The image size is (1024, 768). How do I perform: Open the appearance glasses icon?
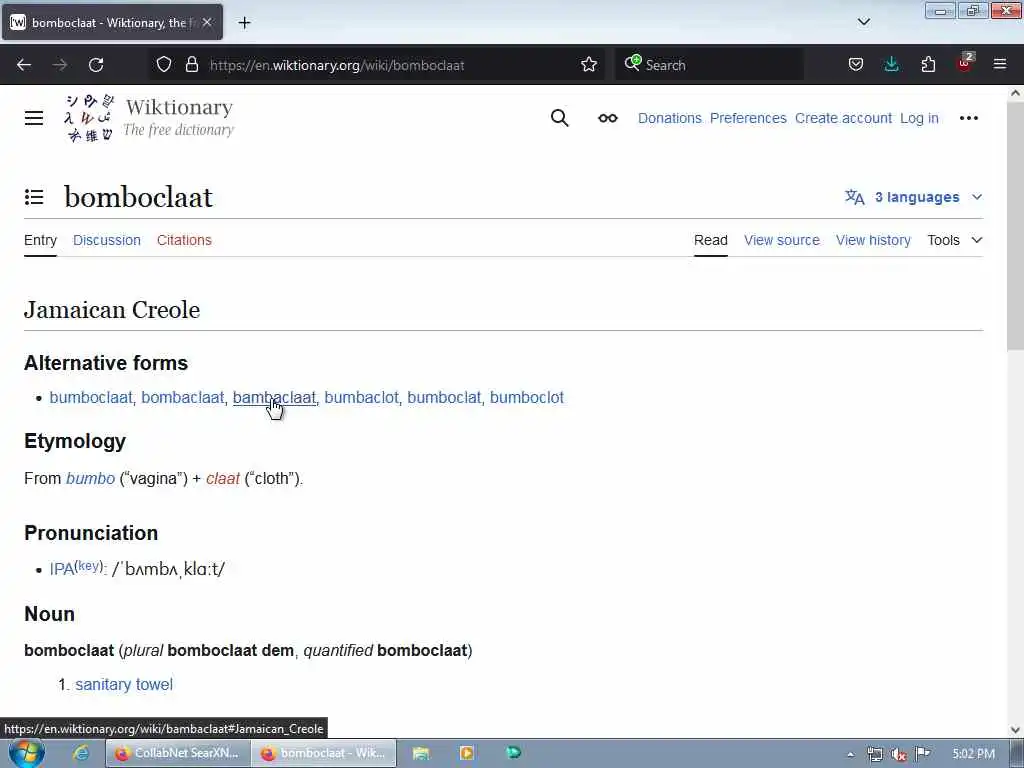point(608,118)
